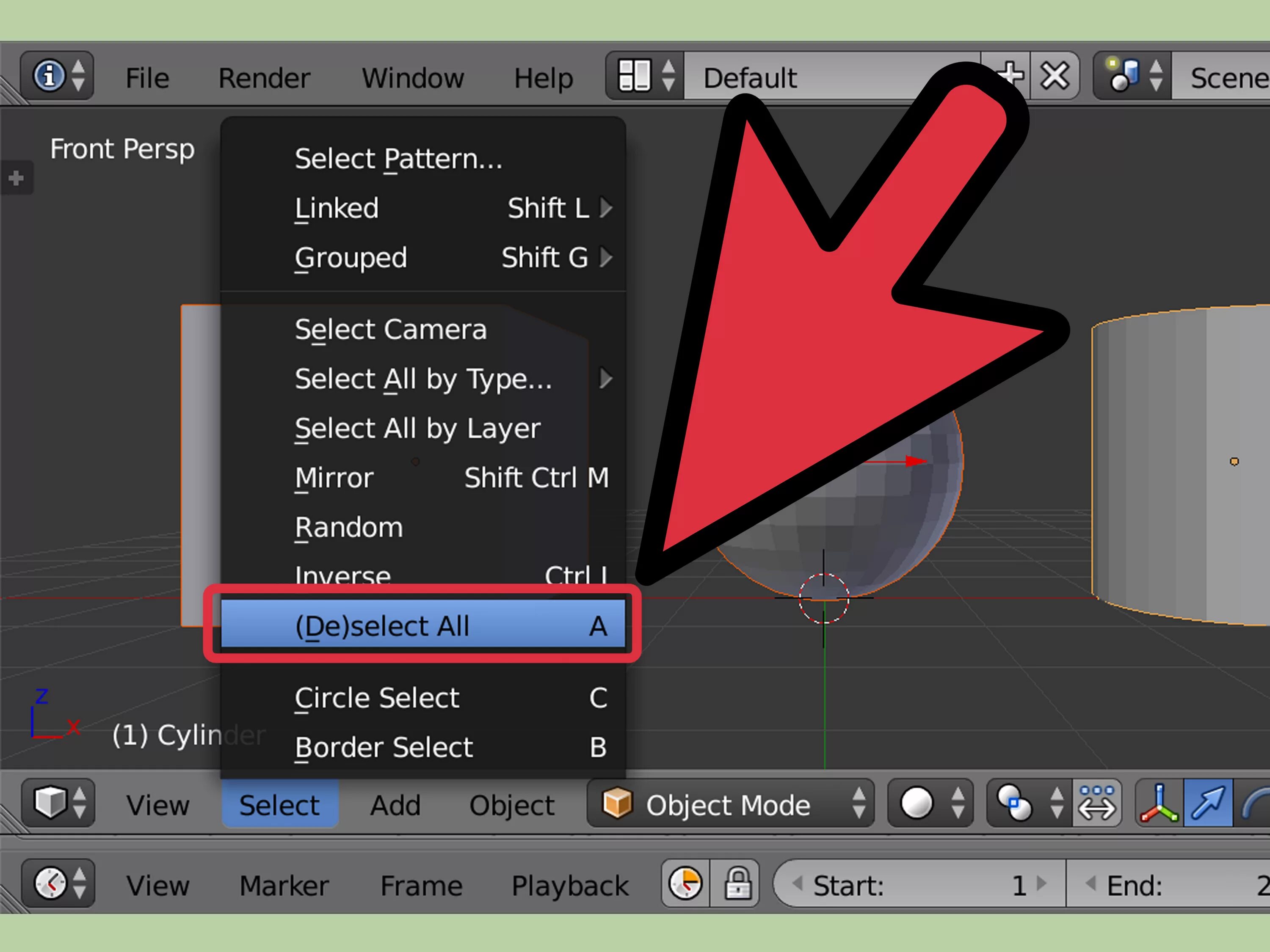Open the pivot point selector

click(x=1030, y=802)
